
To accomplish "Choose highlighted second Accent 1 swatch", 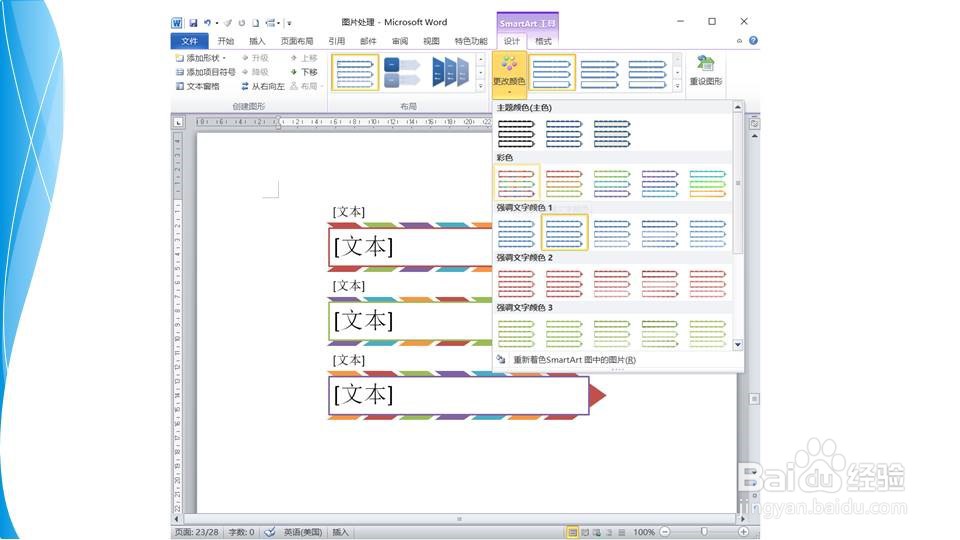I will [564, 233].
